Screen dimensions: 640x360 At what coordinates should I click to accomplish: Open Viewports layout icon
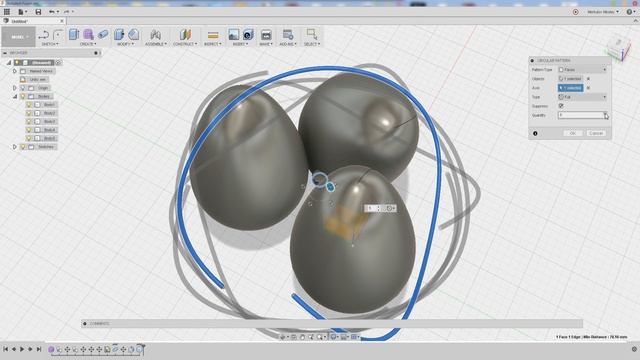point(354,337)
